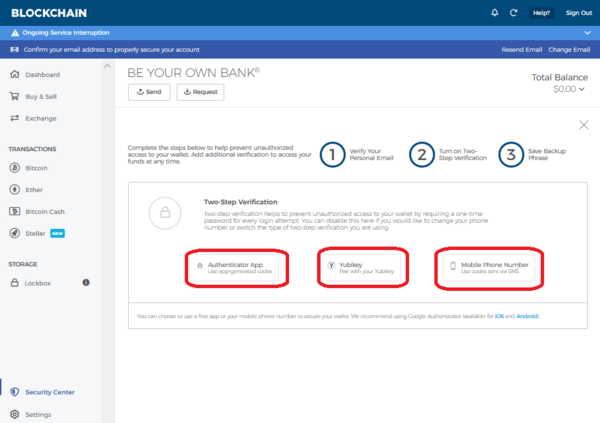Click the BLOCKCHAIN logo
The image size is (600, 423).
point(49,13)
